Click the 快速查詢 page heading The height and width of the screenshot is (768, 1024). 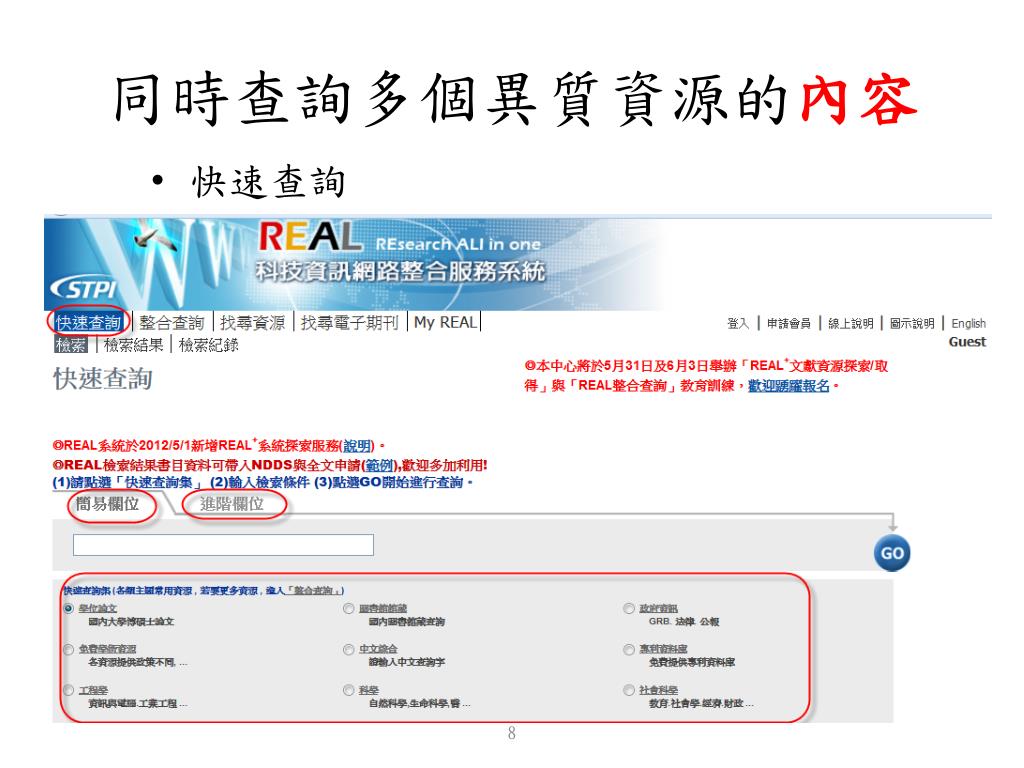103,379
